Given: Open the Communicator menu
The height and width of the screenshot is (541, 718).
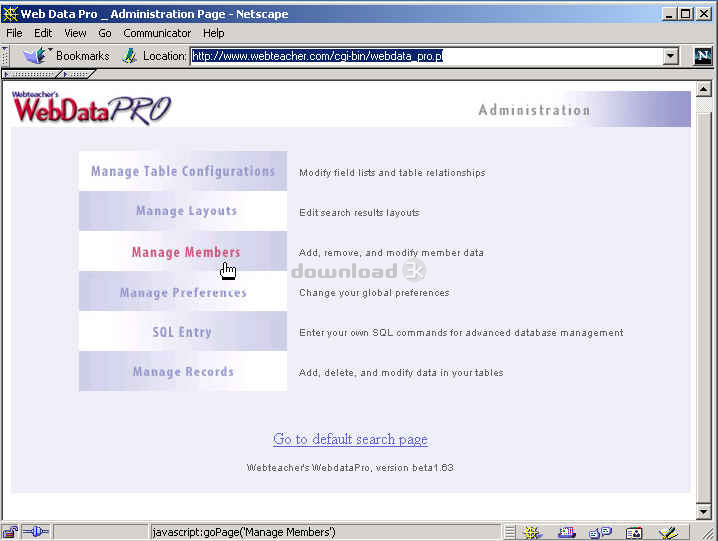Looking at the screenshot, I should (x=157, y=33).
